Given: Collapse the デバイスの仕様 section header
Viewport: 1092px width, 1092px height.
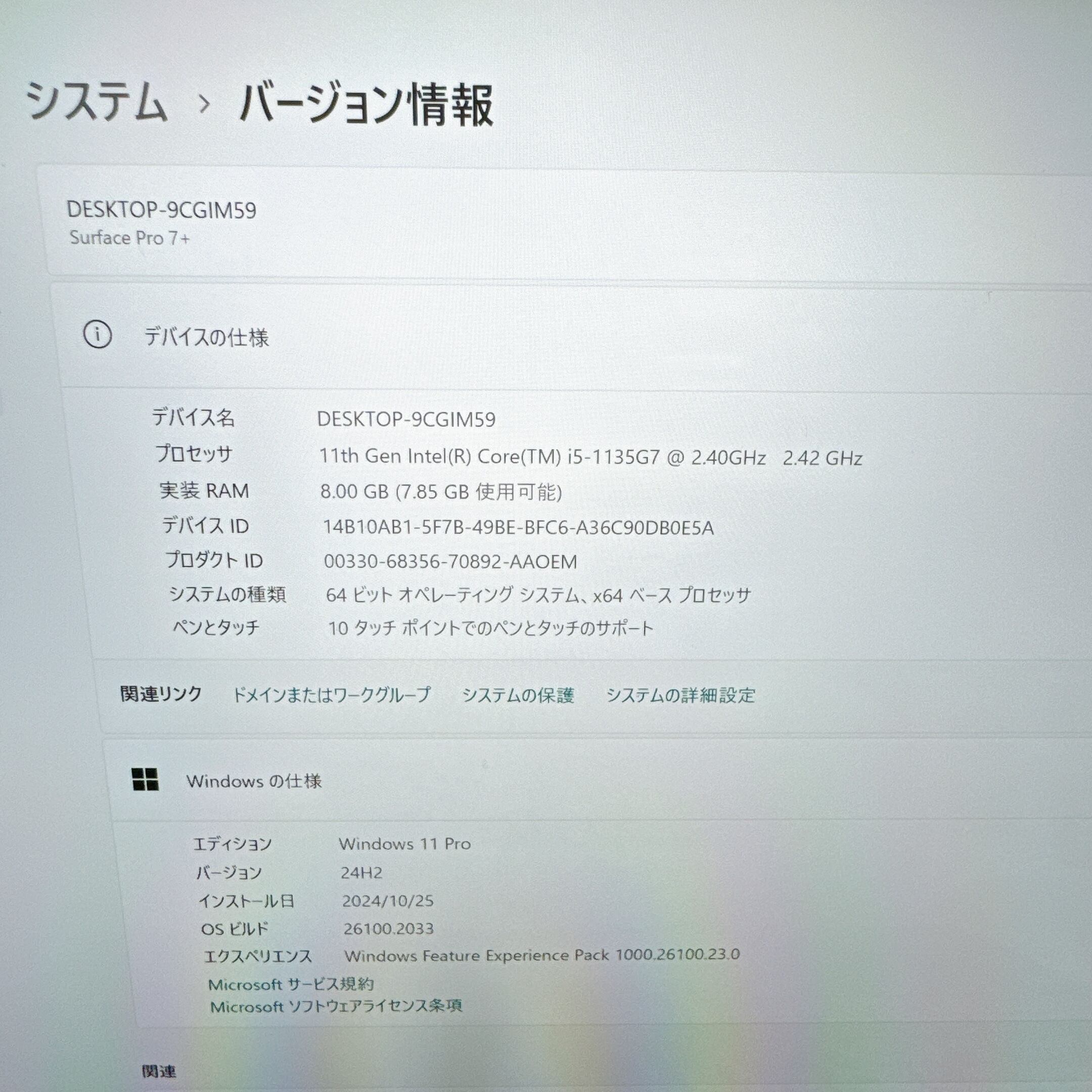Looking at the screenshot, I should coord(207,337).
